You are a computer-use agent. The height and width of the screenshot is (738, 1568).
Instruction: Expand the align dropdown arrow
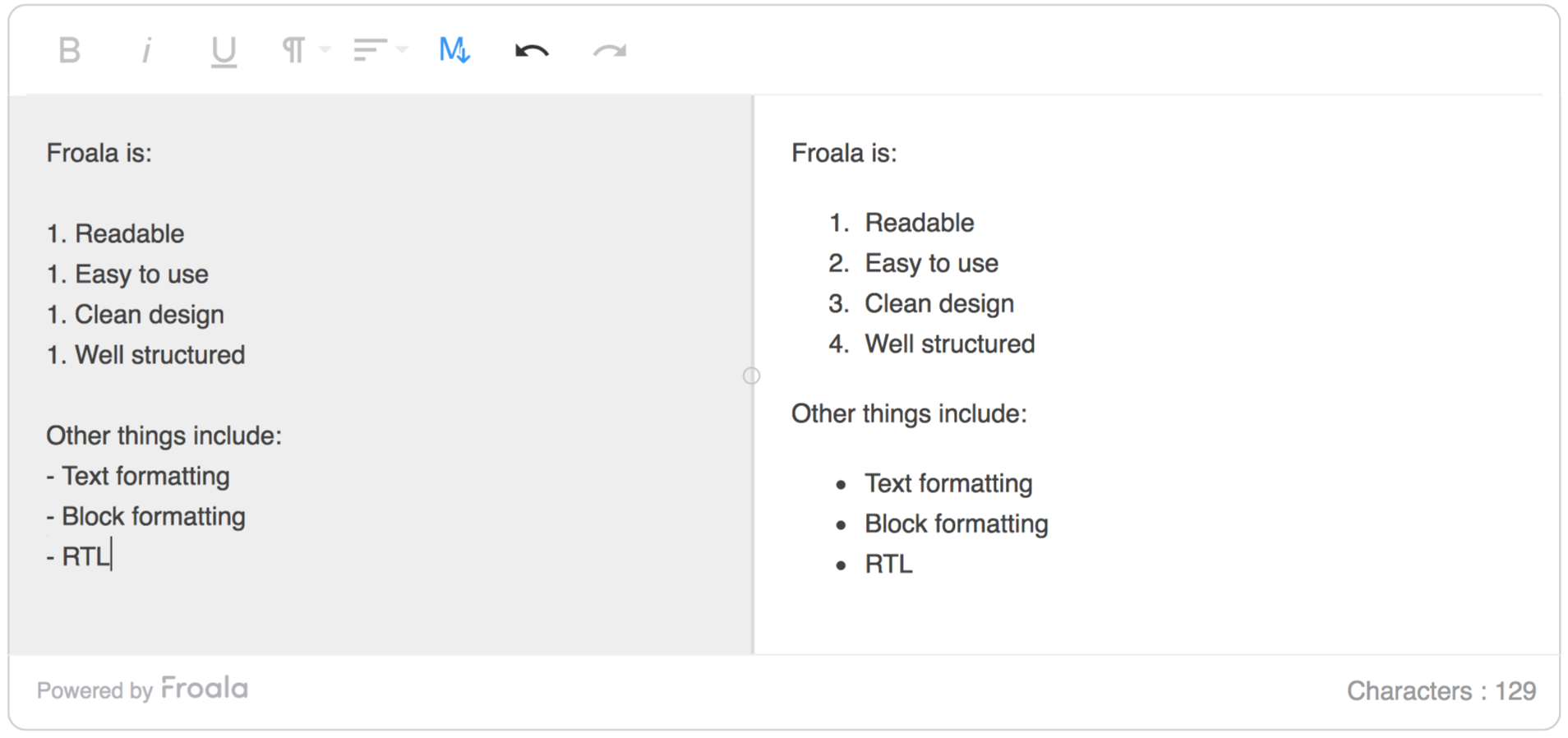[402, 50]
